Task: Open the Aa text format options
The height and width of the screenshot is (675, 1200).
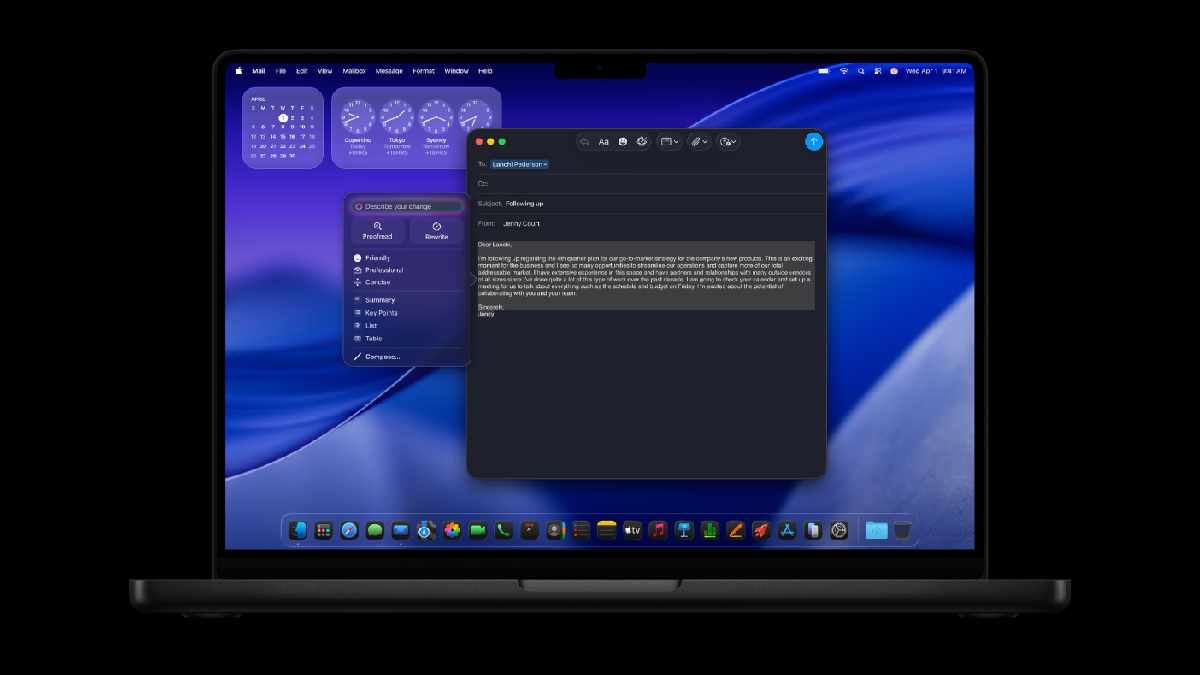Action: [604, 142]
